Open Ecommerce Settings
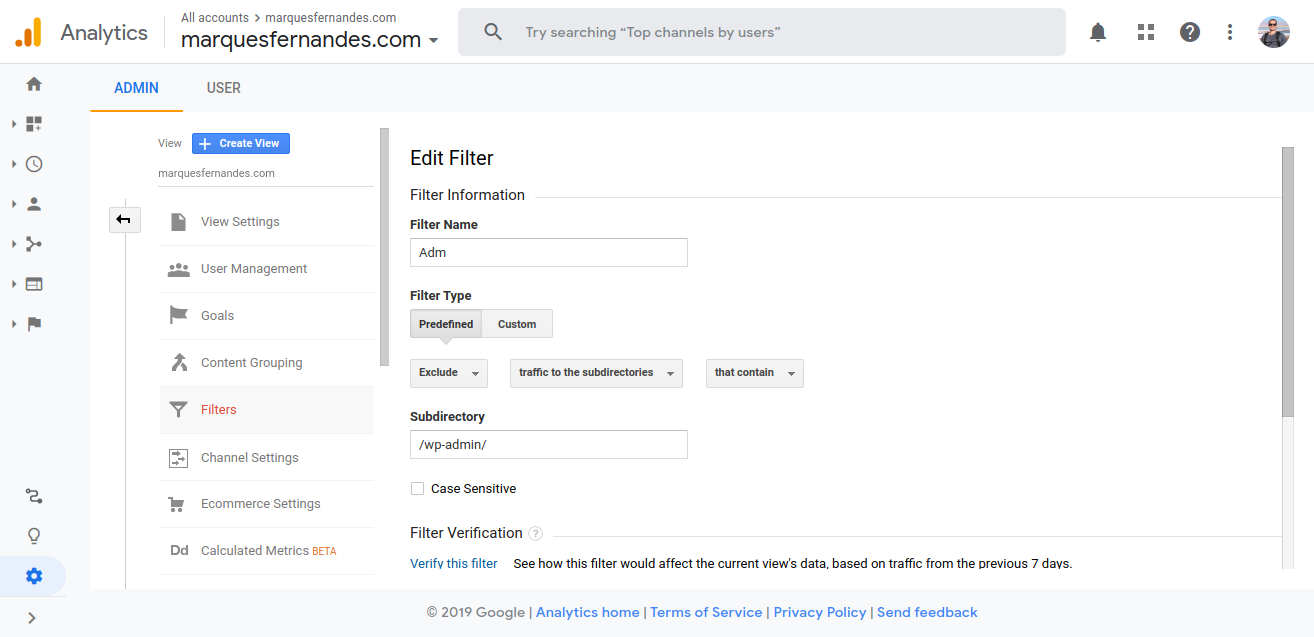 tap(267, 504)
